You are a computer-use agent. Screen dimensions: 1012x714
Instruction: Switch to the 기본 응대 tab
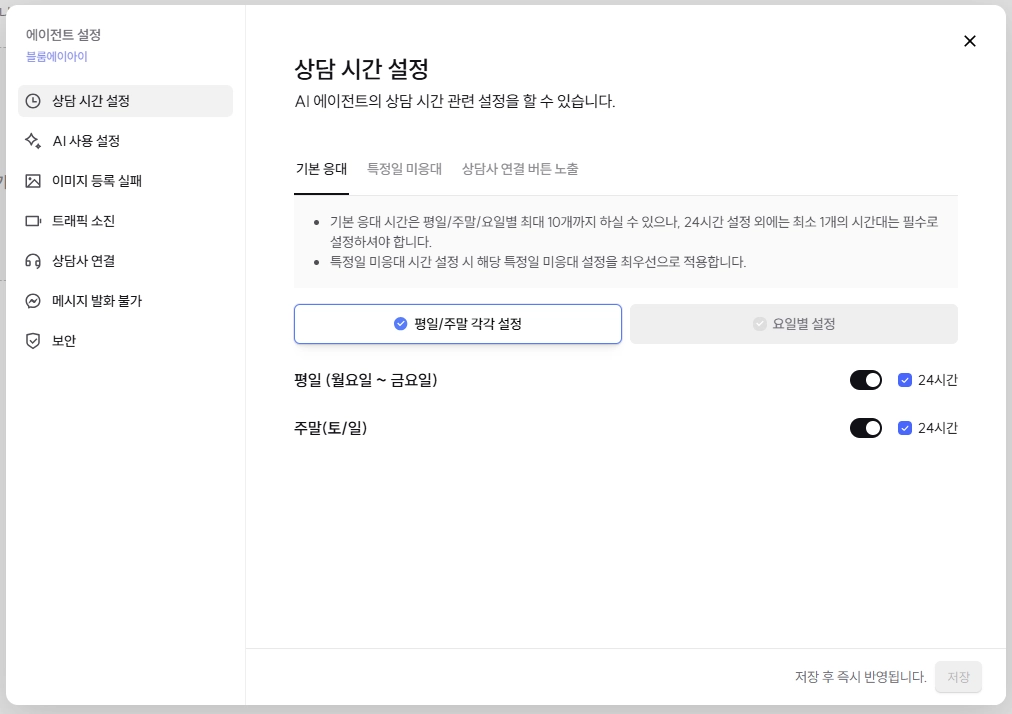click(x=321, y=169)
